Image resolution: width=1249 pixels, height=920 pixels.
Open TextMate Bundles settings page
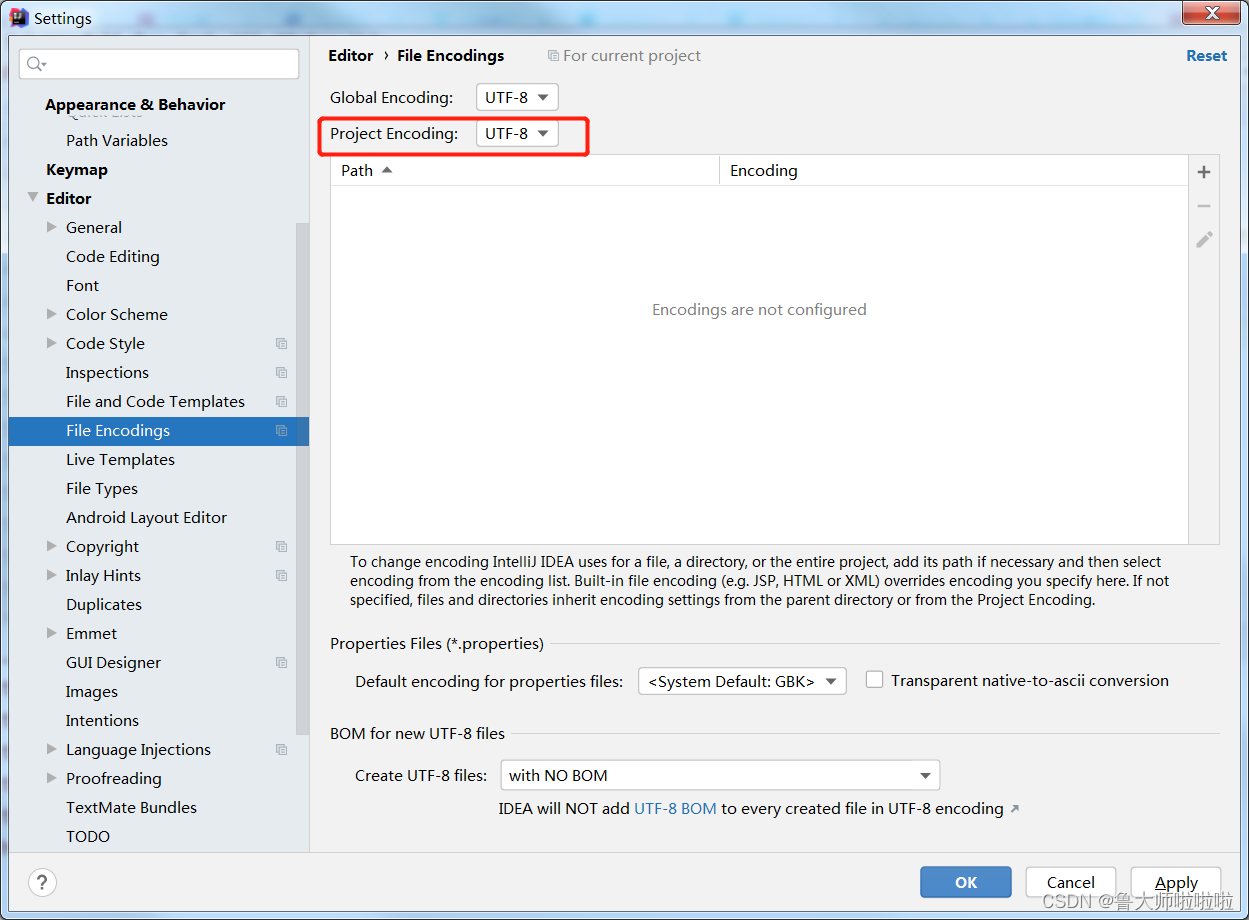tap(131, 807)
